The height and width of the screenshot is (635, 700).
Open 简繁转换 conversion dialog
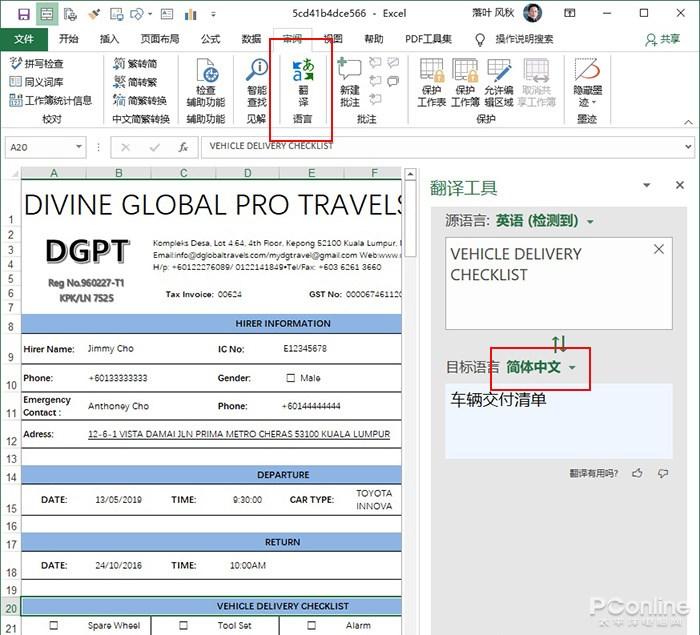[x=140, y=100]
